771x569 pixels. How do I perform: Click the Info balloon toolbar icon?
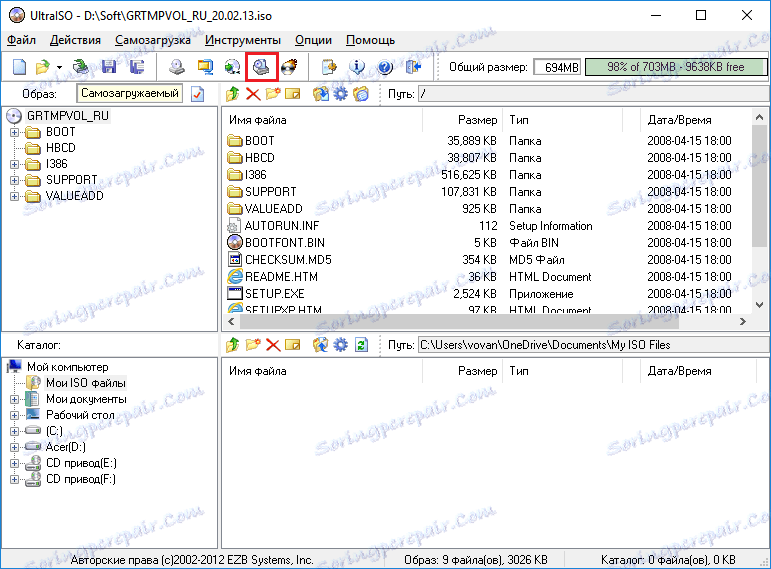point(357,67)
